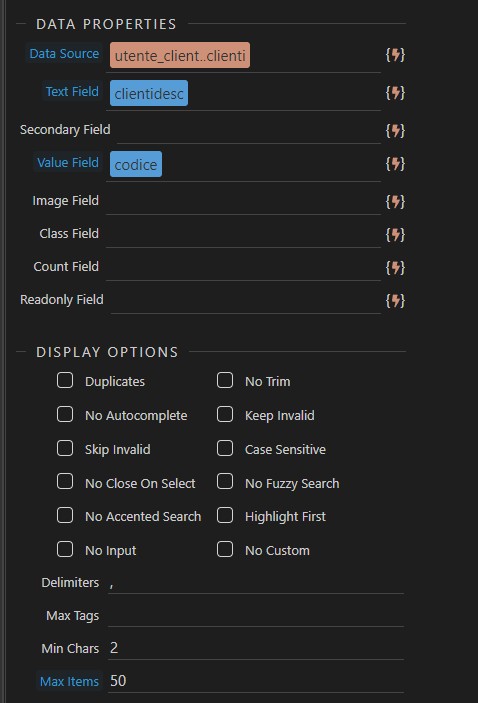This screenshot has width=478, height=703.
Task: Click into the Max Tags input
Action: (256, 615)
